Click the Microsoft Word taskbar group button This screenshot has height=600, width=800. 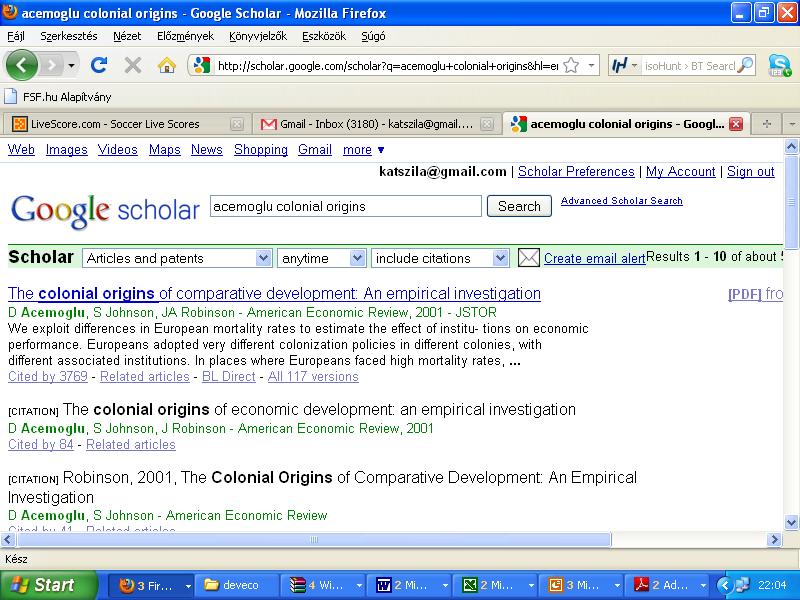pyautogui.click(x=410, y=585)
